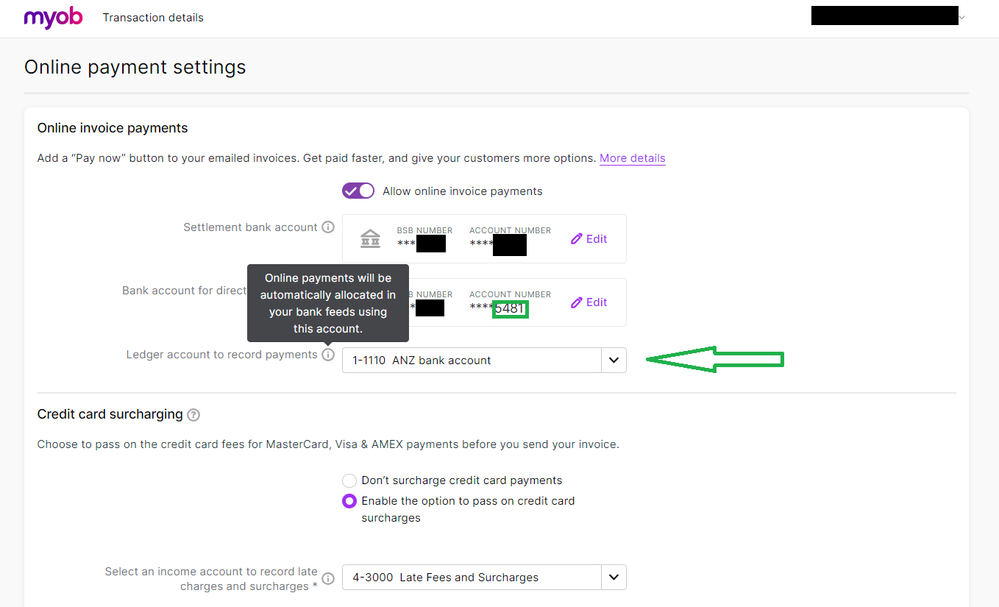Open Transaction details in top navigation
The image size is (999, 607).
pos(153,18)
